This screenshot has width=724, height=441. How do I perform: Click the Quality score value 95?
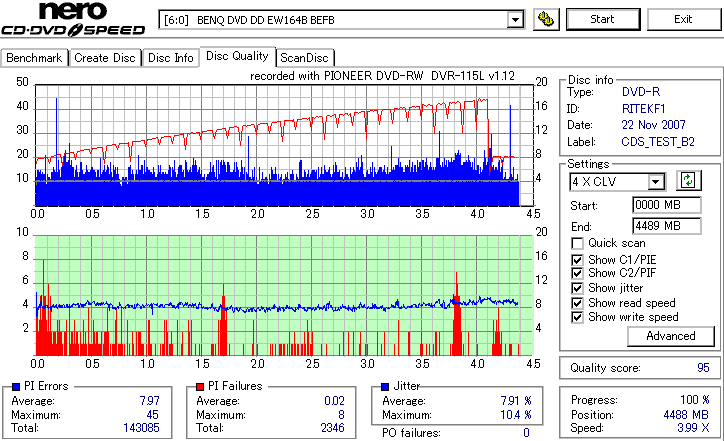coord(703,368)
